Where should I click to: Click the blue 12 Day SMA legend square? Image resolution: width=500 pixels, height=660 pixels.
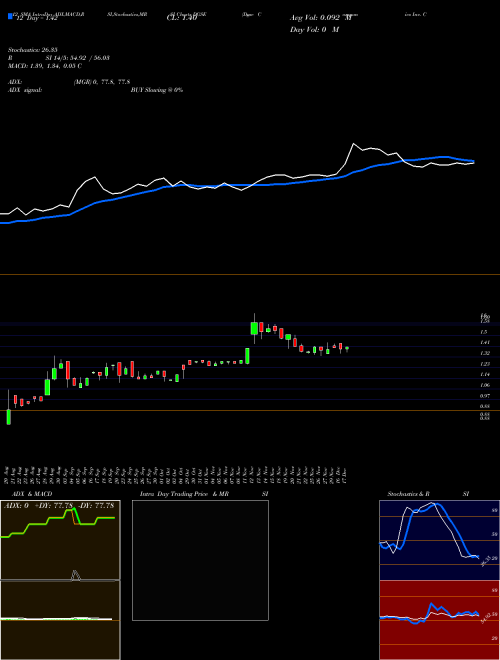(x=10, y=17)
